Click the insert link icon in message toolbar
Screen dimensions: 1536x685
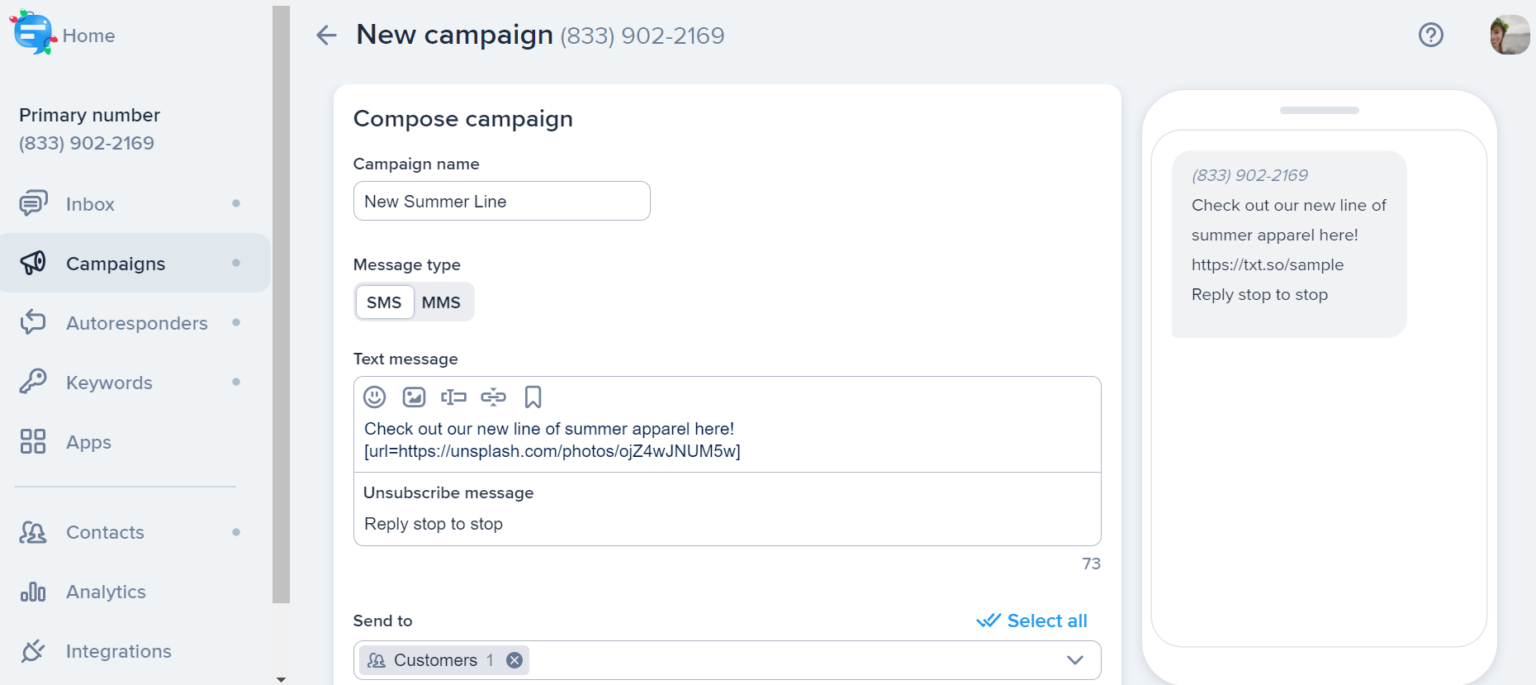coord(493,397)
